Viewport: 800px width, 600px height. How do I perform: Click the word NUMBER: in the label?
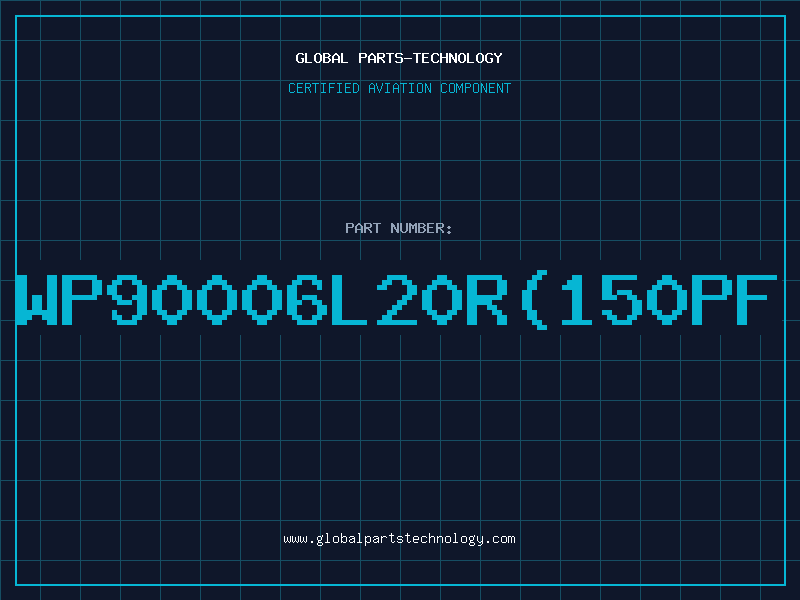point(421,228)
